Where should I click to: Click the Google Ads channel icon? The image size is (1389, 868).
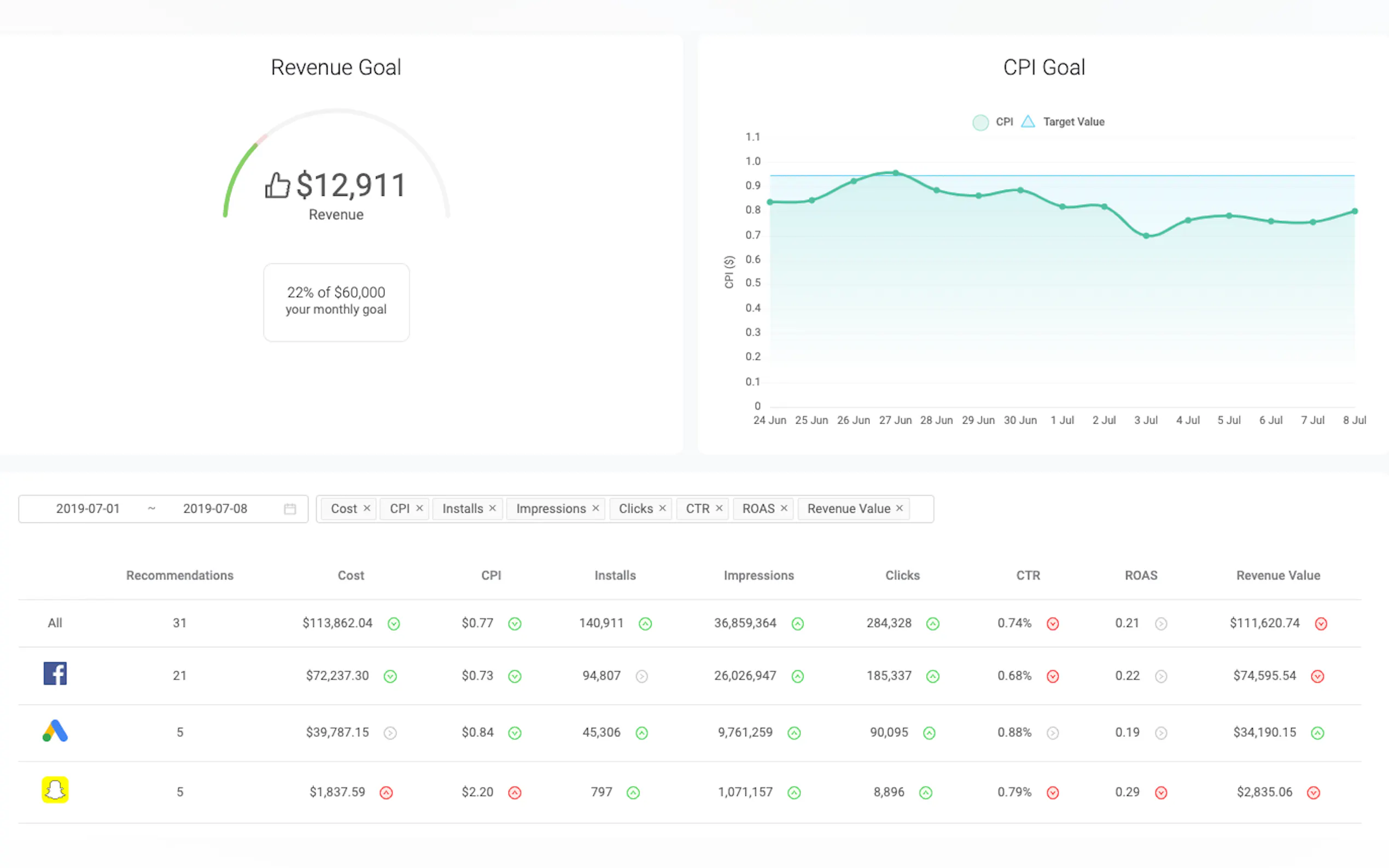(x=55, y=731)
